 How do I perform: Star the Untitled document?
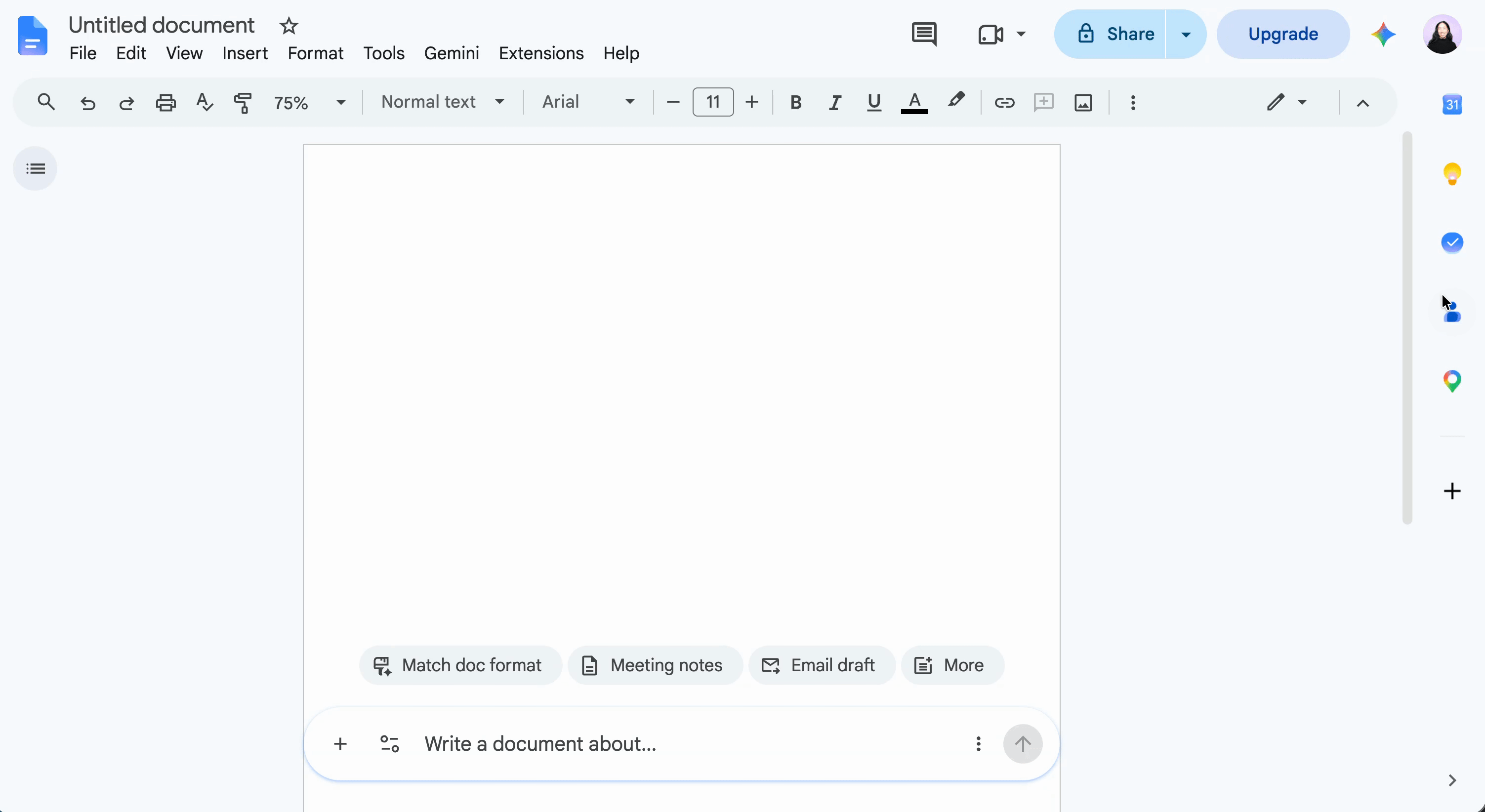point(288,26)
